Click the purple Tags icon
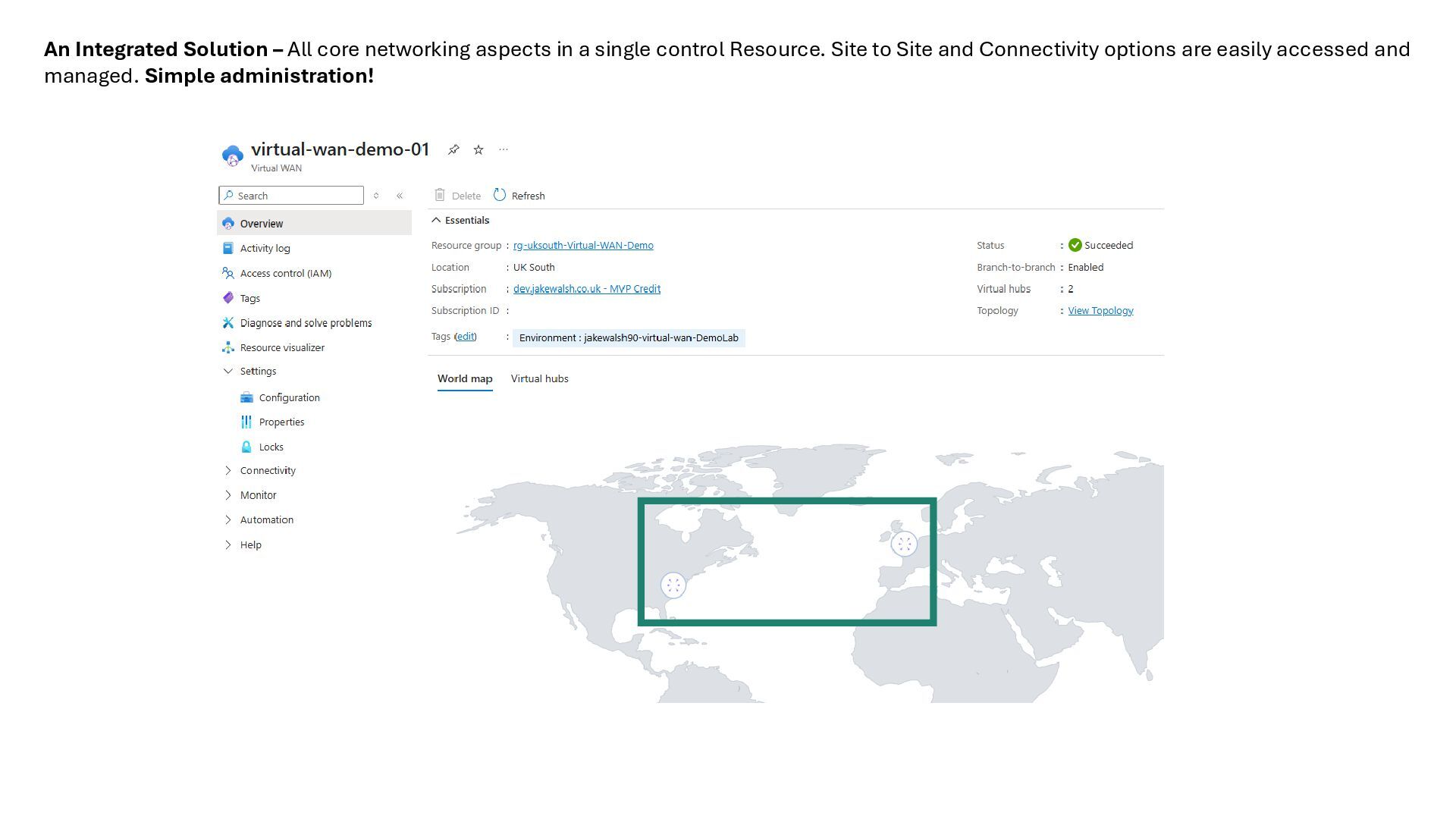The image size is (1456, 819). click(228, 298)
